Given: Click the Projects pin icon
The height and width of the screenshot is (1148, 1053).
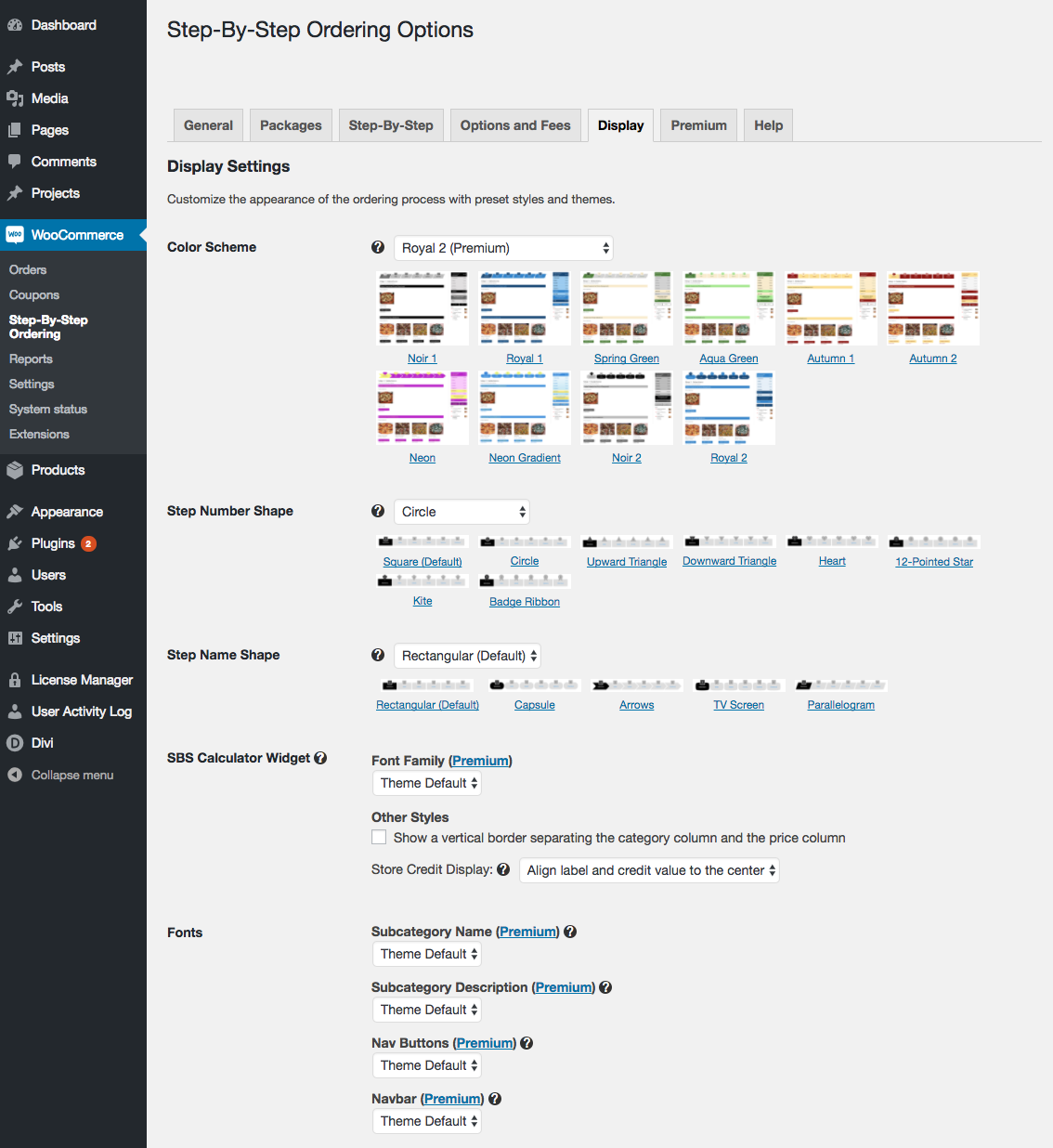Looking at the screenshot, I should [15, 193].
